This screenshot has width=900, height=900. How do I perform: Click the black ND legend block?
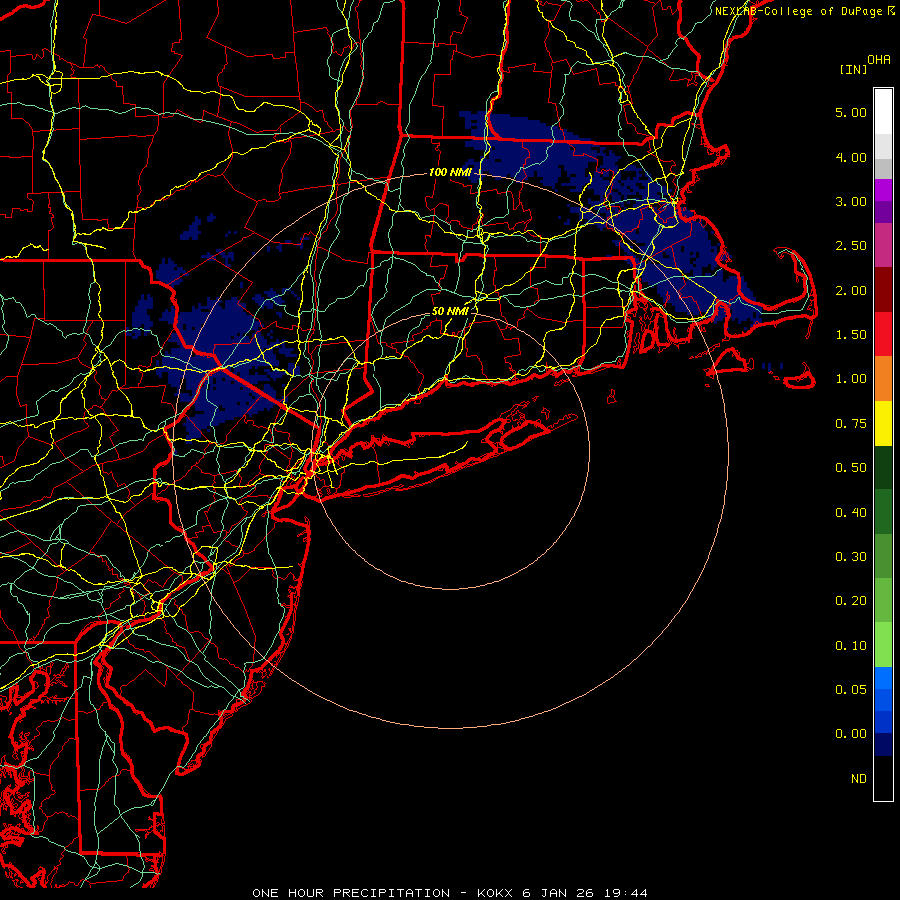[x=883, y=778]
